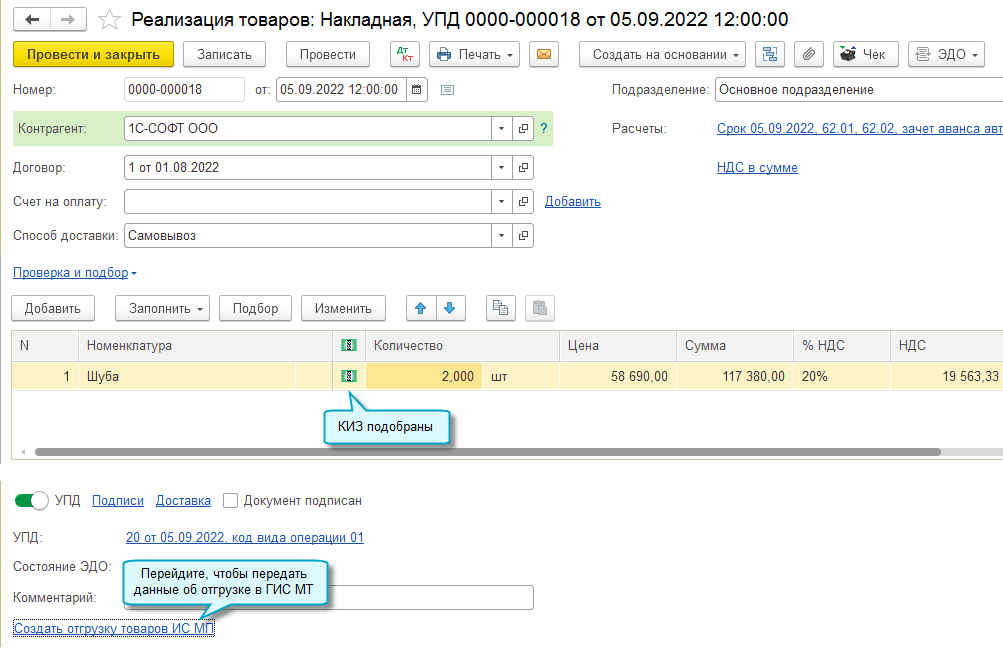The image size is (1003, 656).
Task: Move row up with blue up arrow
Action: (421, 308)
